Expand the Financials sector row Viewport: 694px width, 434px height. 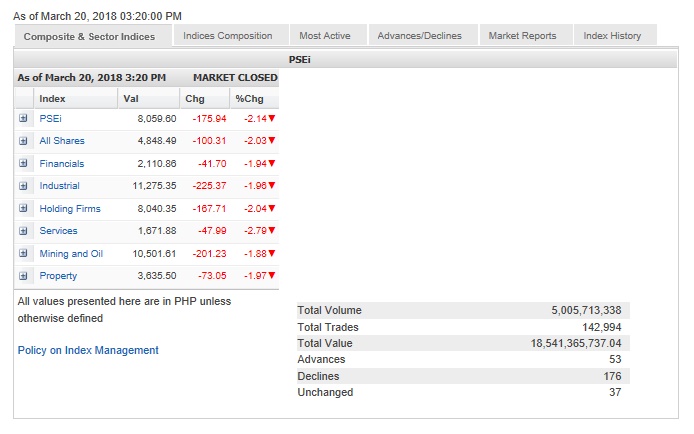(23, 163)
